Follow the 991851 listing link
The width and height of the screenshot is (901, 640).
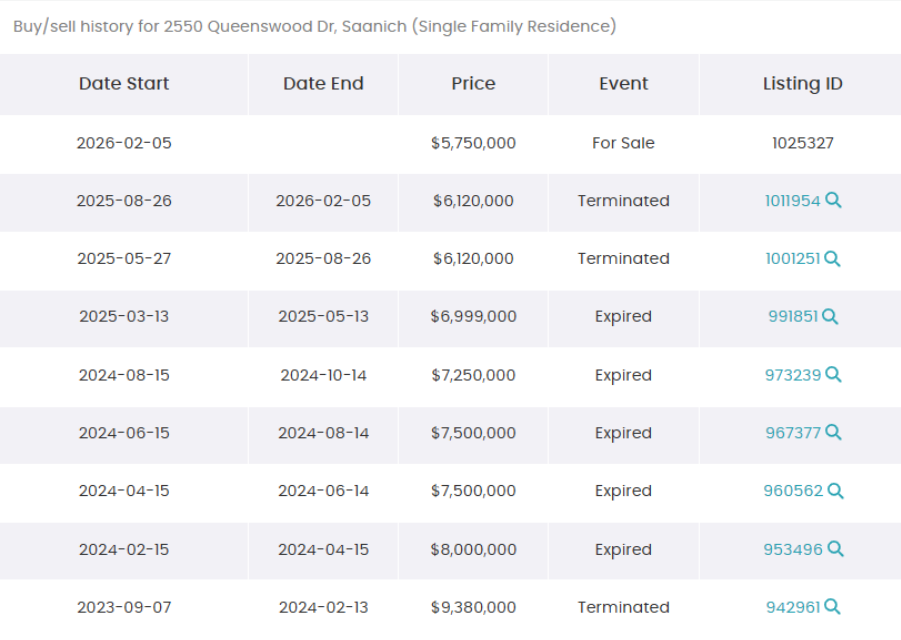(793, 317)
